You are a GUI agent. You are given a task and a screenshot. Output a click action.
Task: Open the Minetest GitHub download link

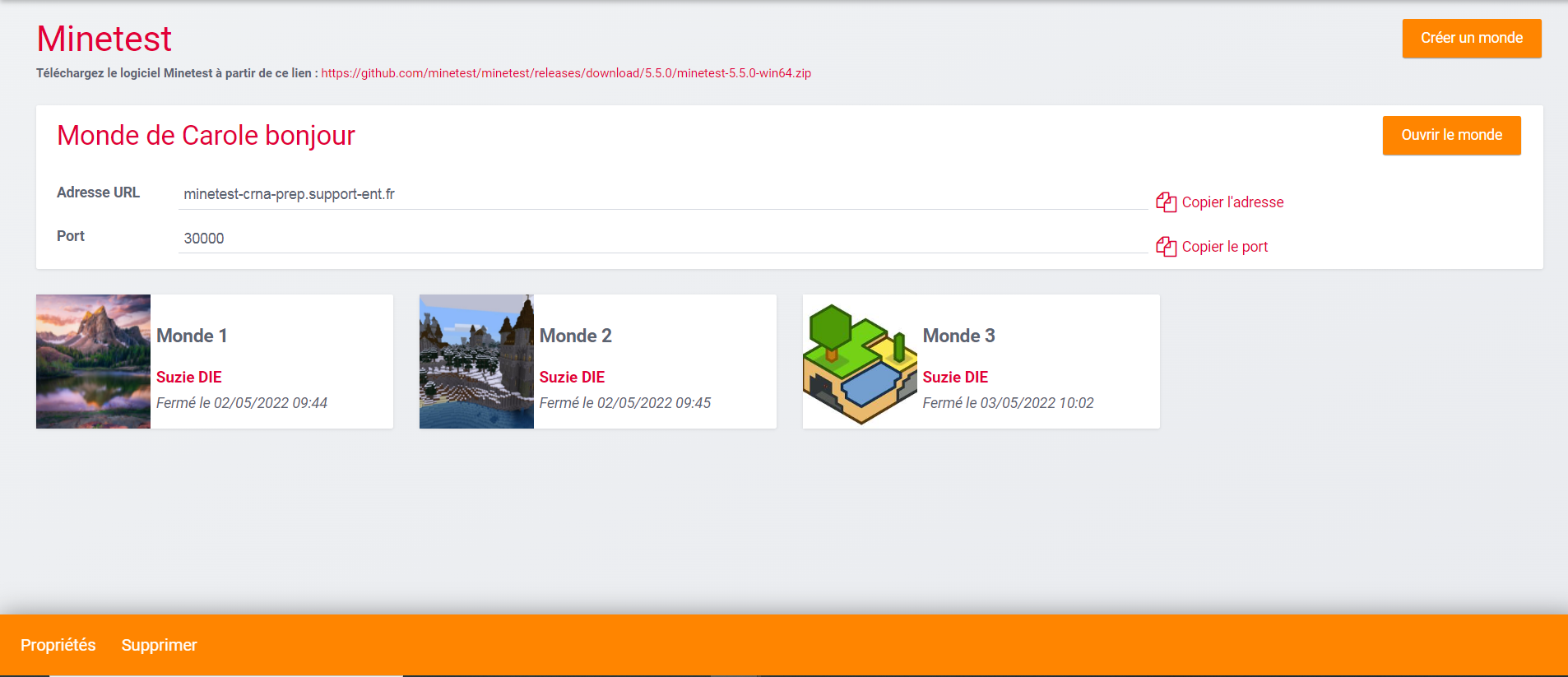(x=566, y=73)
